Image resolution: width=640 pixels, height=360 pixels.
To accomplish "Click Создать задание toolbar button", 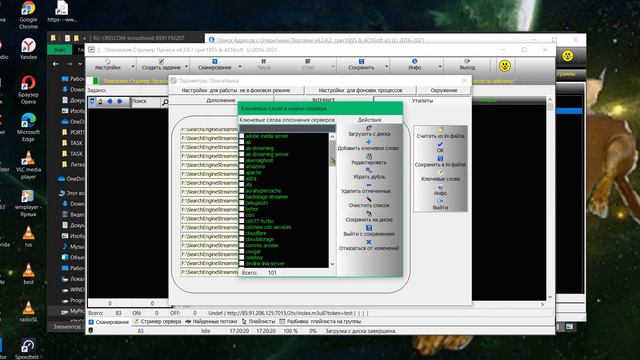I will pos(161,64).
